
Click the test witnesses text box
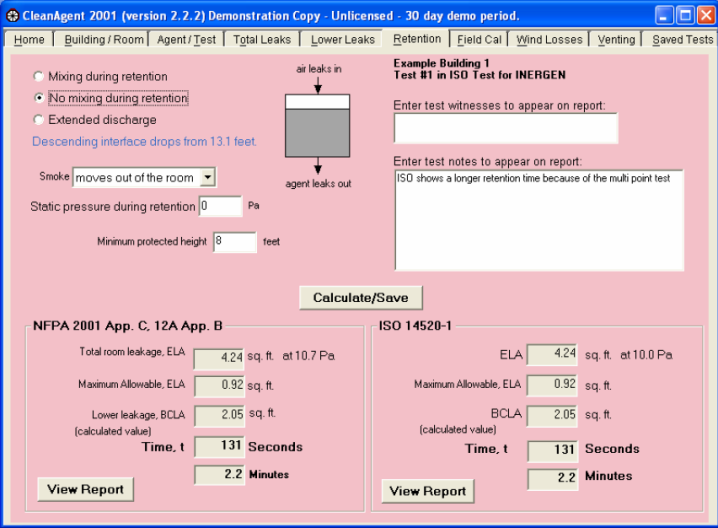506,128
